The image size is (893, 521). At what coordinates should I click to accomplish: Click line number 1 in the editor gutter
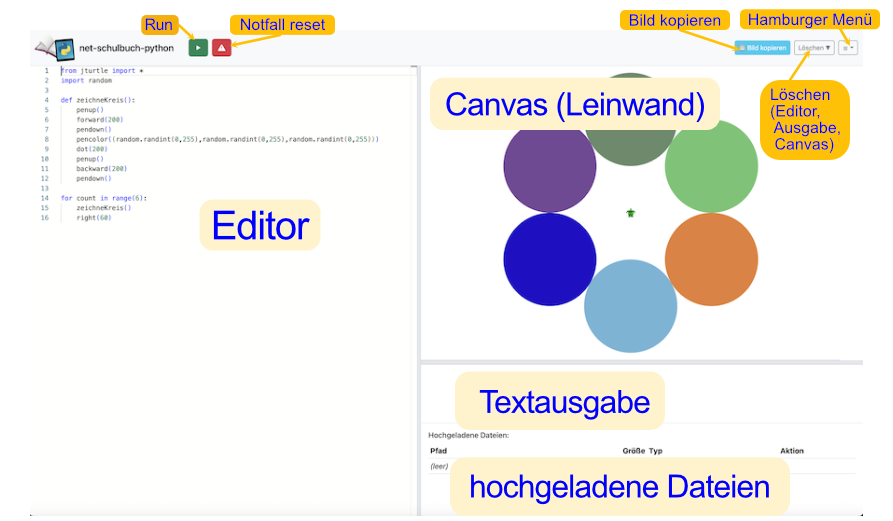(x=47, y=71)
